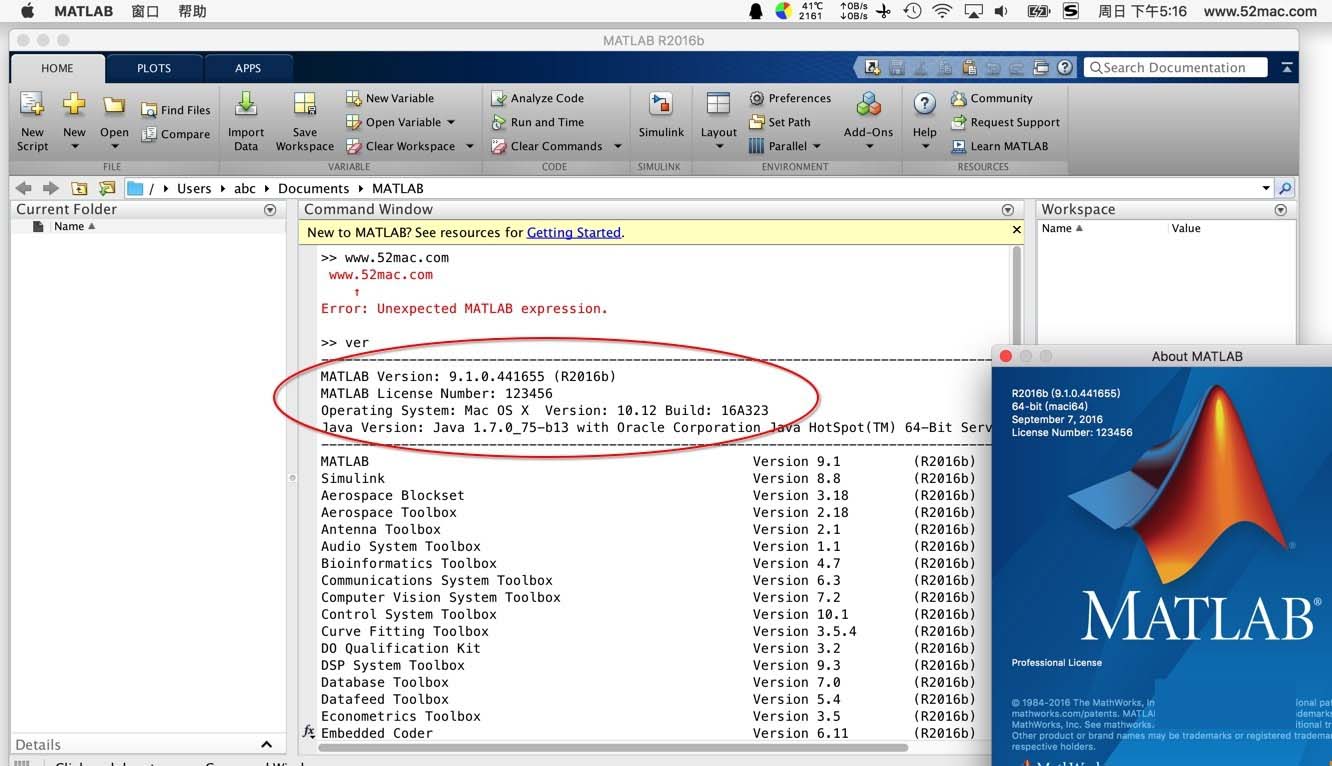Click the Command Window vertical scrollbar

(x=1018, y=300)
